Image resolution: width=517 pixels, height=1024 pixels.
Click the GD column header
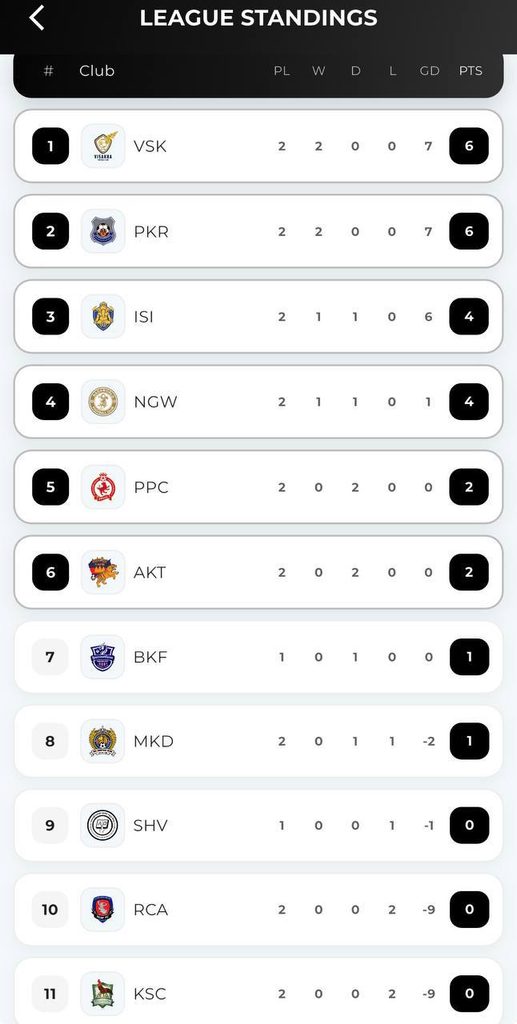tap(429, 71)
